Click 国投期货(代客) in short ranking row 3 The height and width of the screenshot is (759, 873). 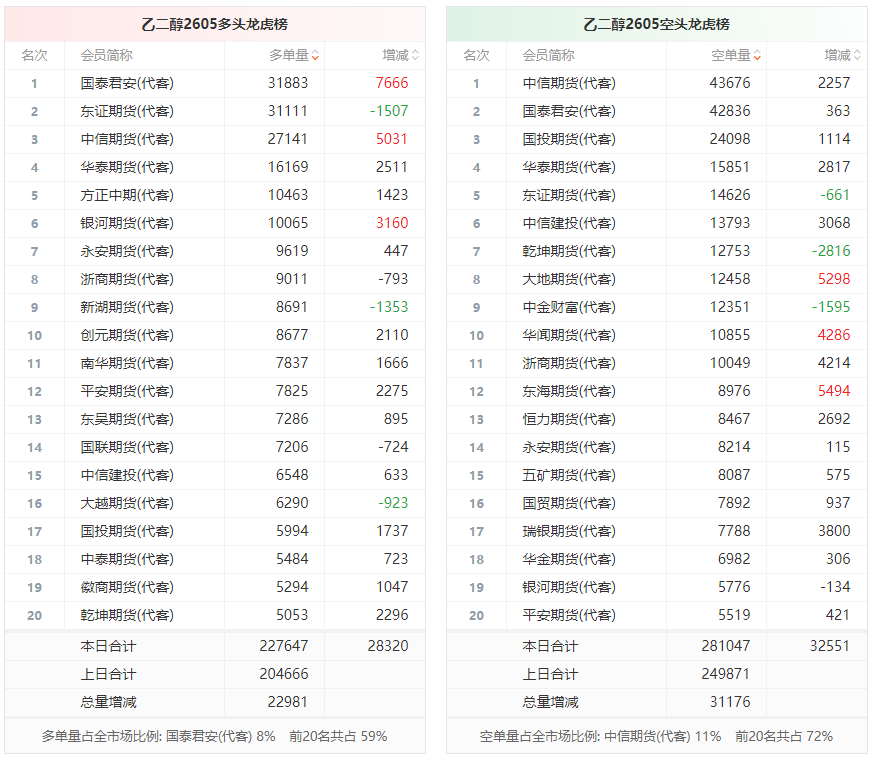[x=569, y=139]
